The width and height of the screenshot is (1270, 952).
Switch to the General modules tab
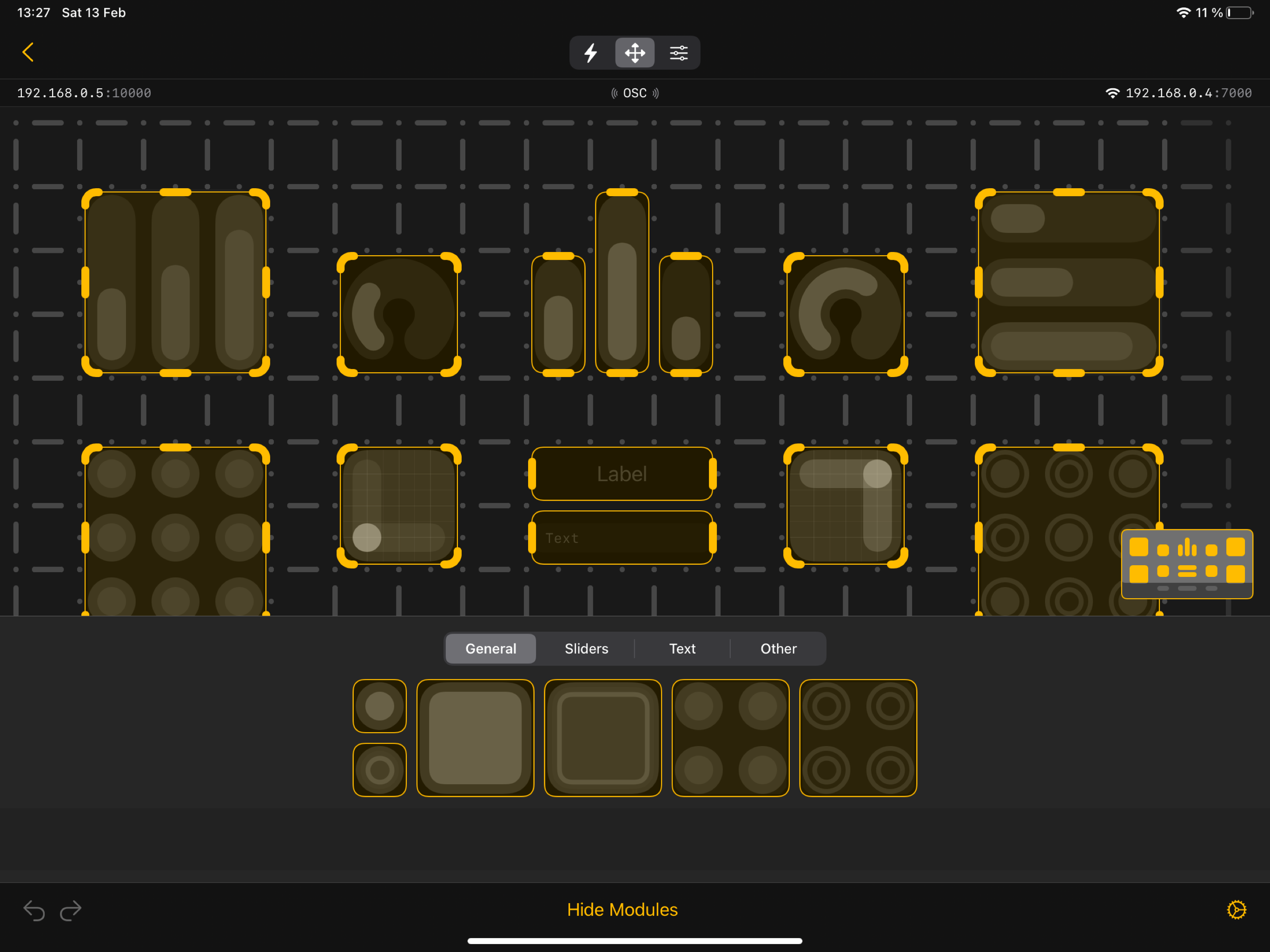pos(491,649)
